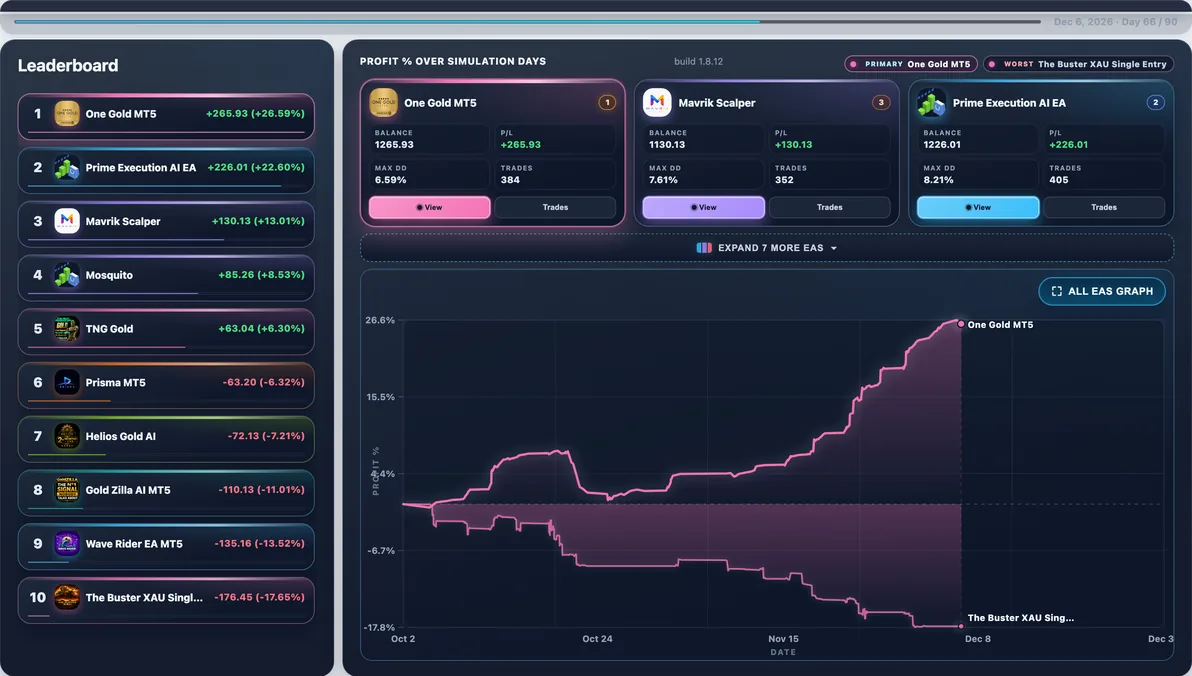This screenshot has height=676, width=1192.
Task: Select WORST The Buster XAU pill
Action: [x=1078, y=64]
